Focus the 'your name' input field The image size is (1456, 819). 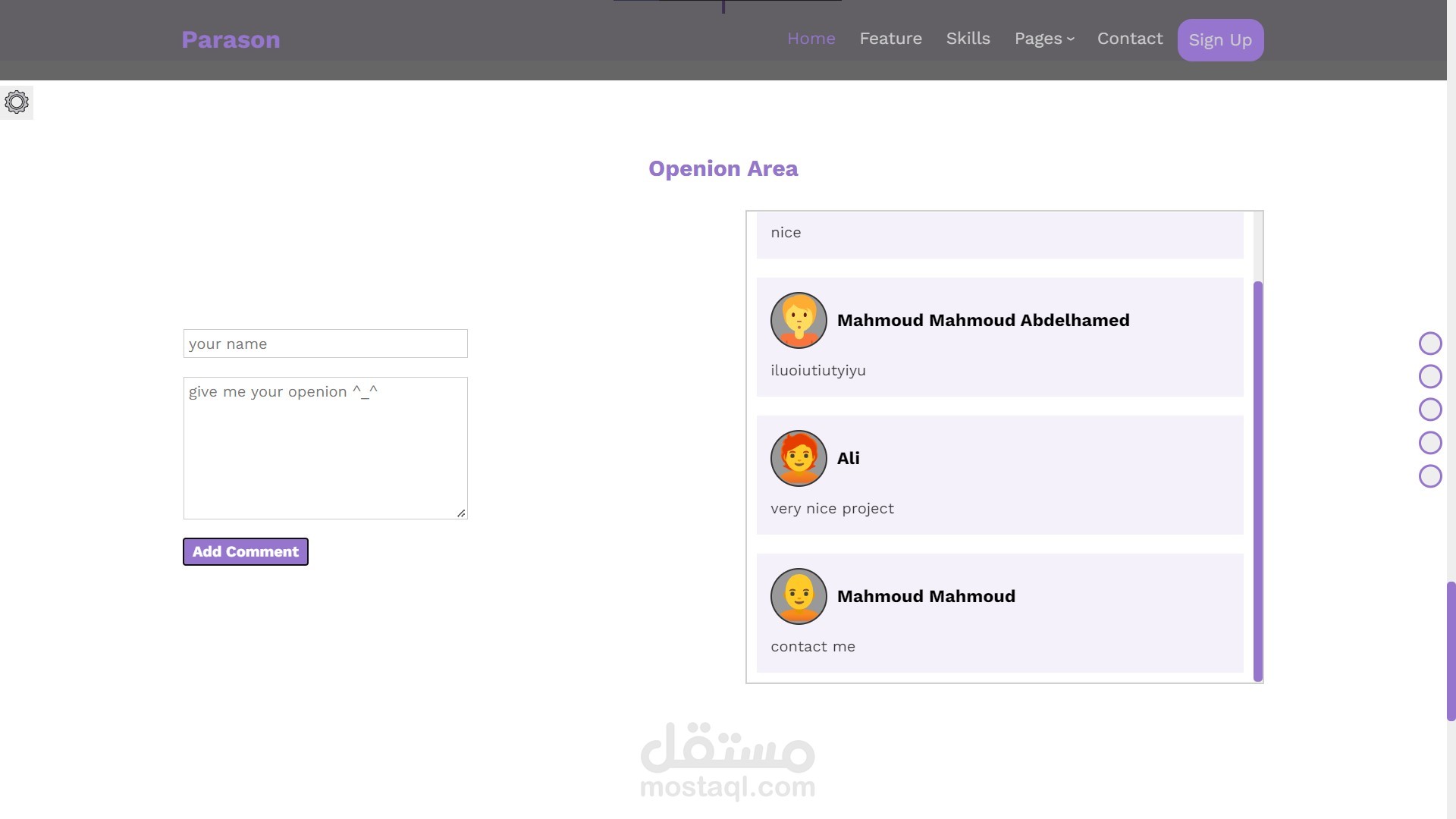pyautogui.click(x=325, y=344)
